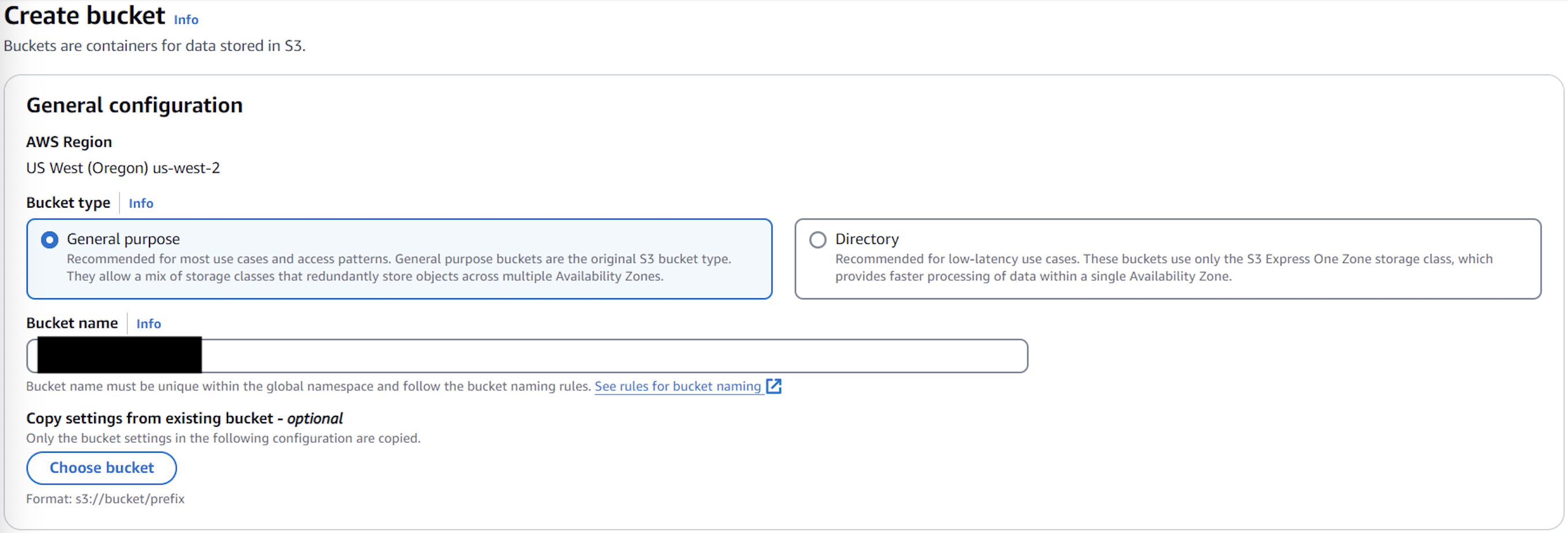Click external link icon after bucket naming rules
The image size is (1568, 533).
point(774,386)
